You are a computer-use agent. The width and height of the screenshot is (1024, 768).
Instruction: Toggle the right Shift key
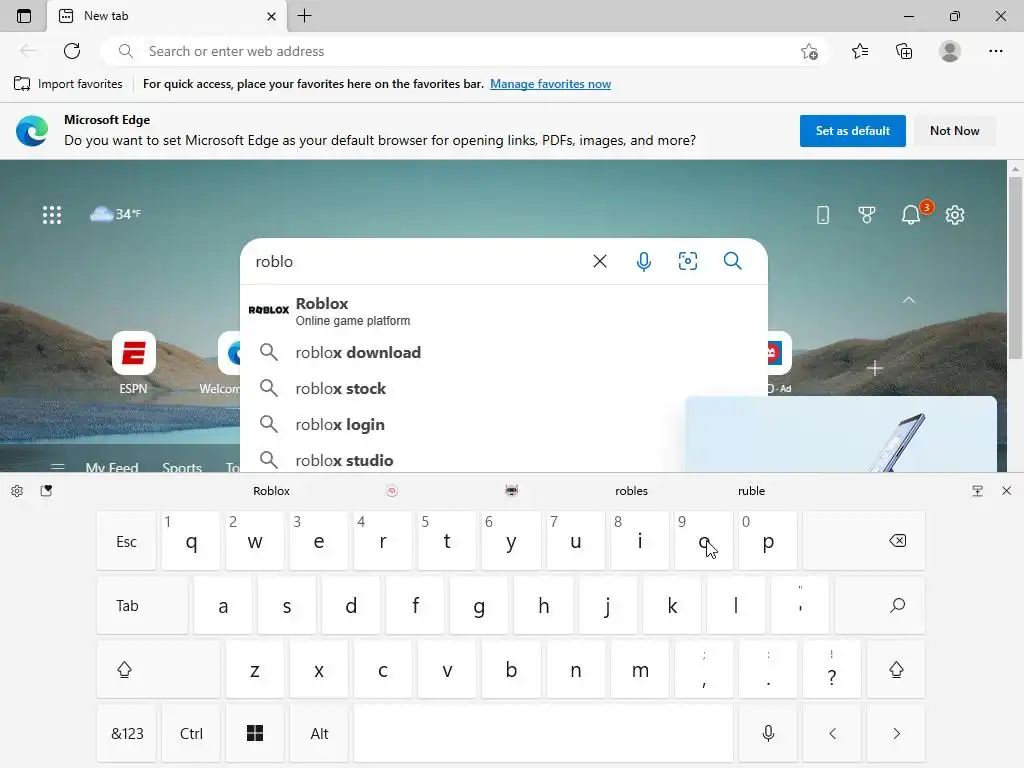896,669
